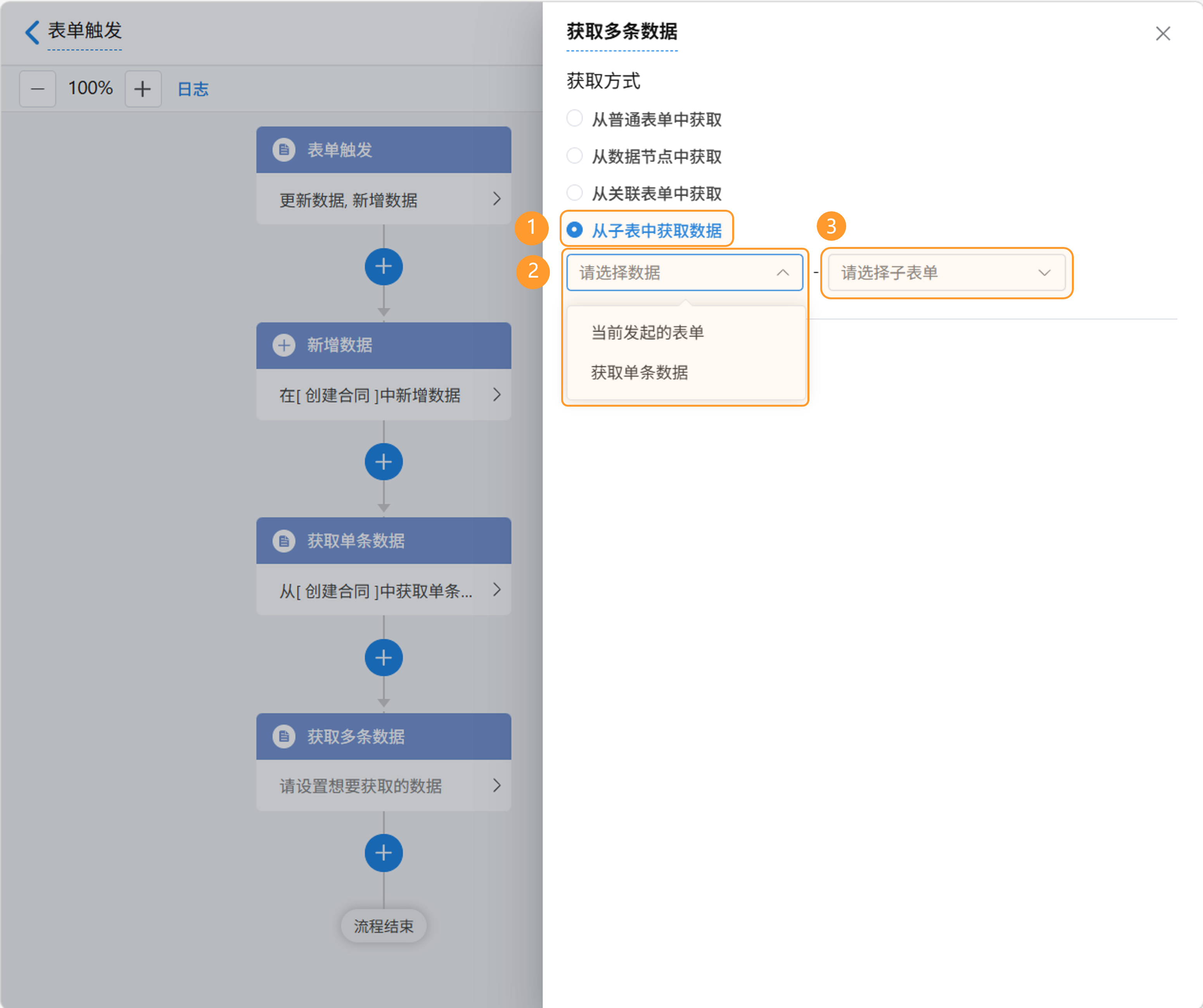
Task: Add node below 新增数据 step
Action: (x=383, y=462)
